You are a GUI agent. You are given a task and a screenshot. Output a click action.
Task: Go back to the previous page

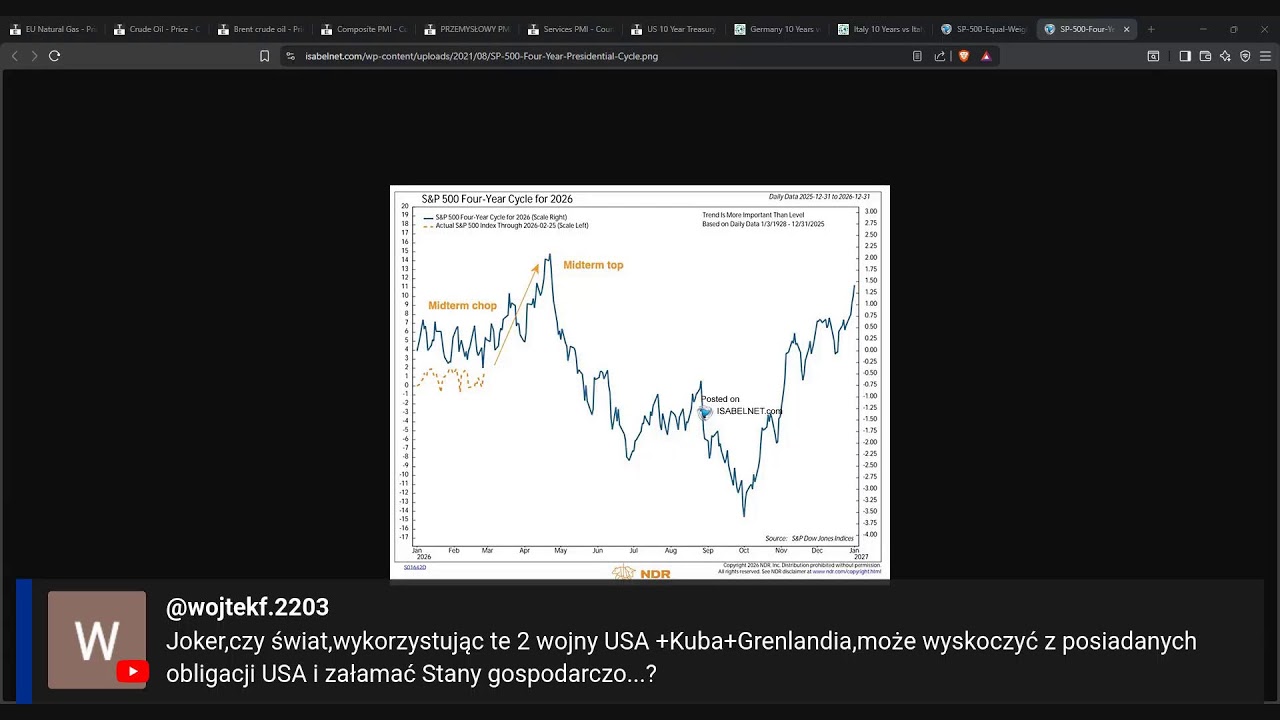(14, 56)
